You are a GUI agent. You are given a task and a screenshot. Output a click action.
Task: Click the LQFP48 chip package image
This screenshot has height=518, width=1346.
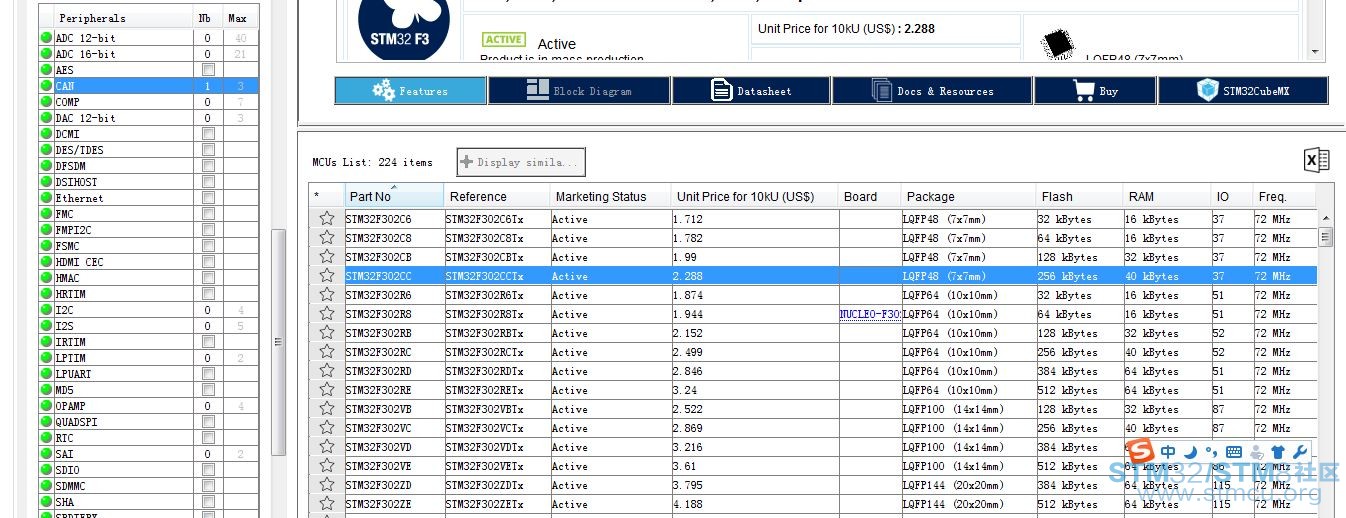(1056, 45)
